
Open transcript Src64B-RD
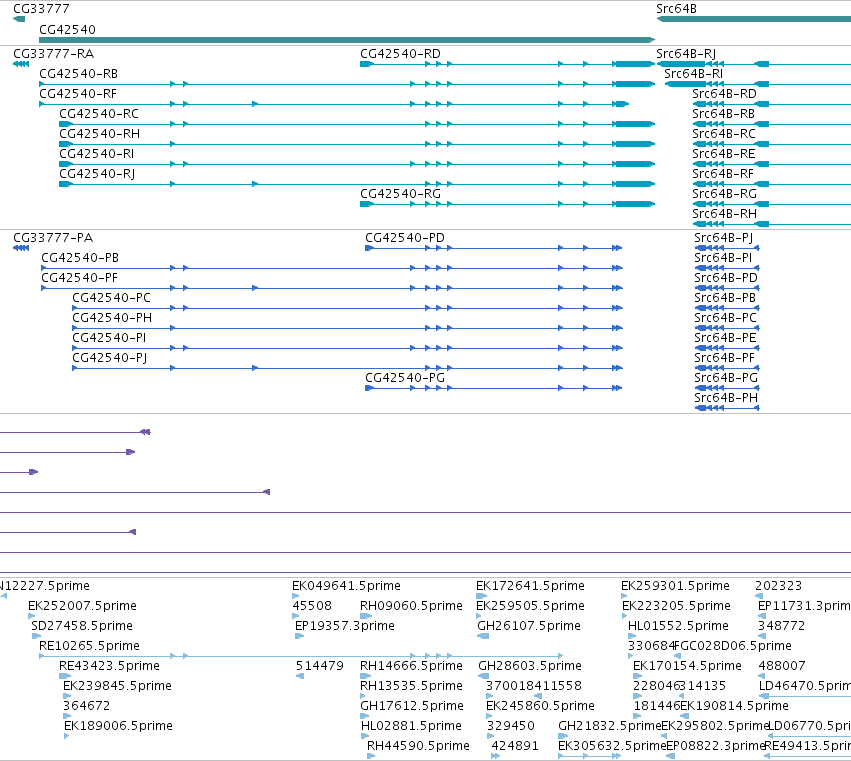coord(724,94)
